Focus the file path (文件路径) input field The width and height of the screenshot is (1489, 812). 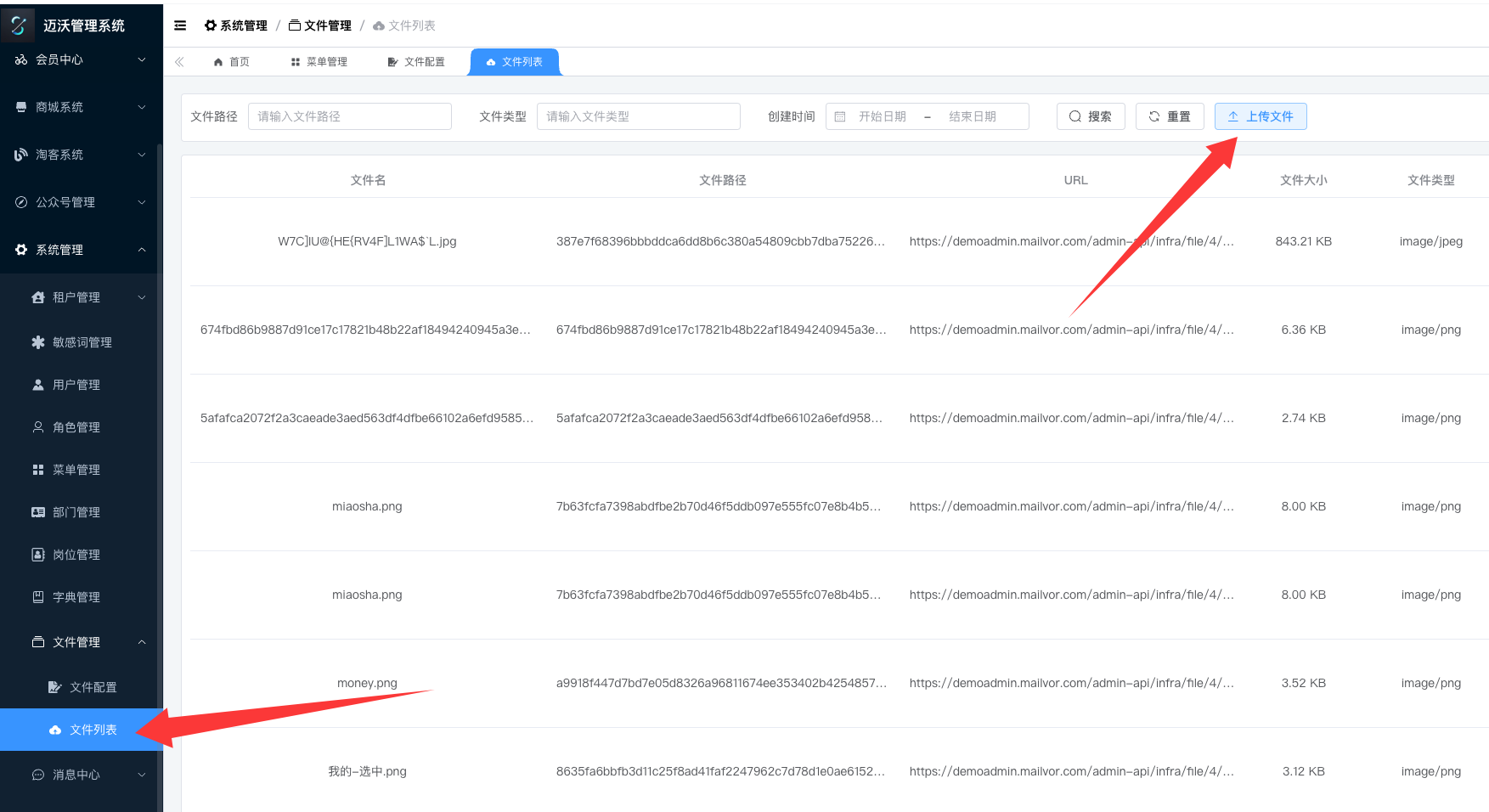click(349, 116)
